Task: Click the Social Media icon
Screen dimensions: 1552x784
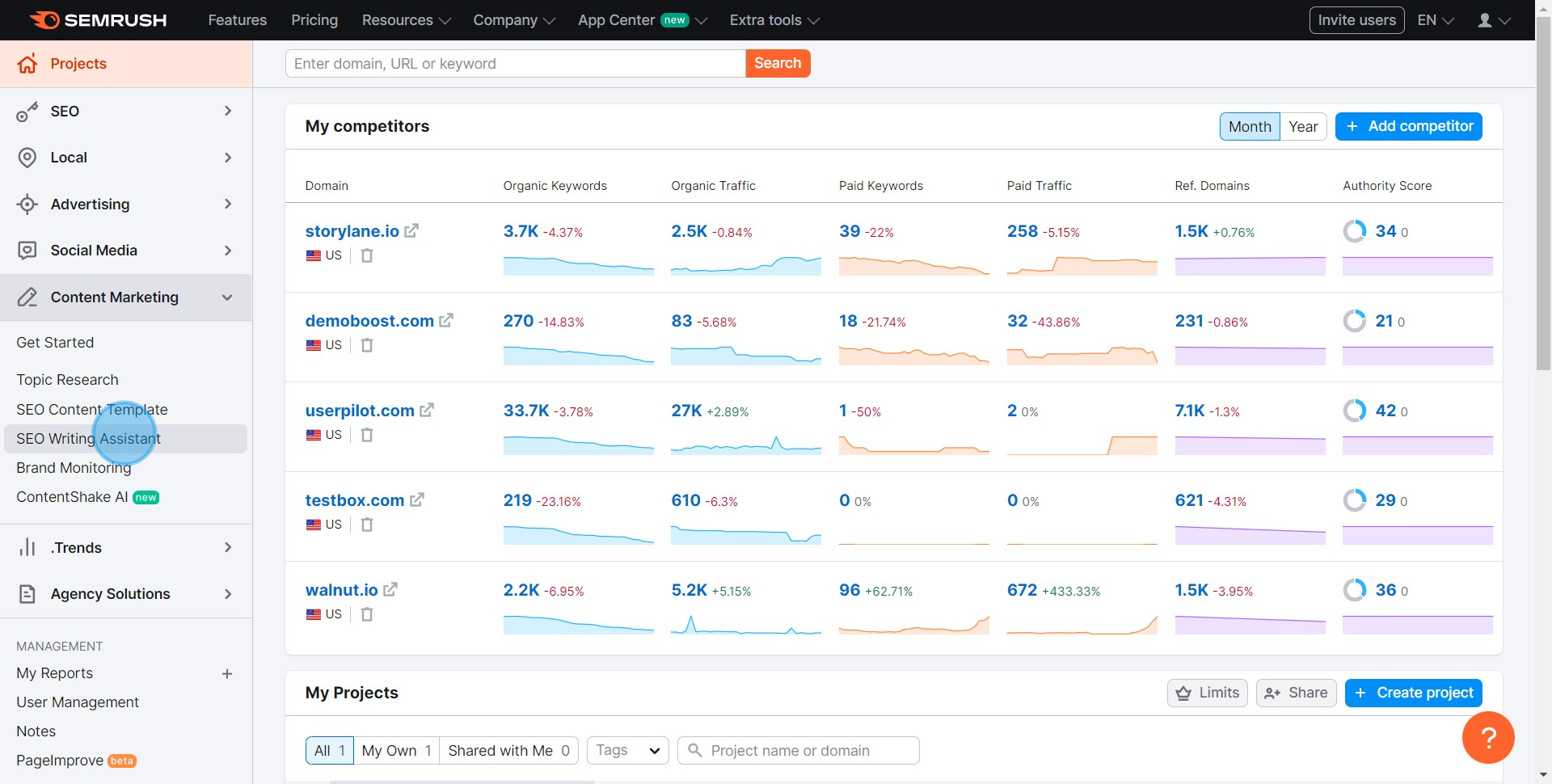Action: (x=27, y=251)
